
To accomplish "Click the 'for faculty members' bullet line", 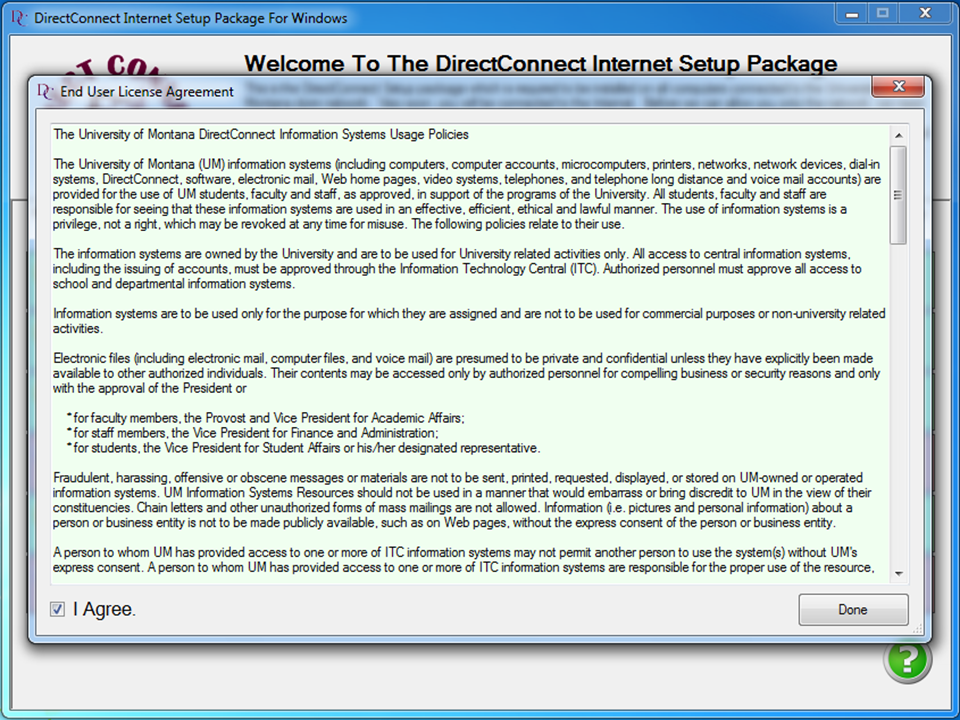I will [266, 418].
